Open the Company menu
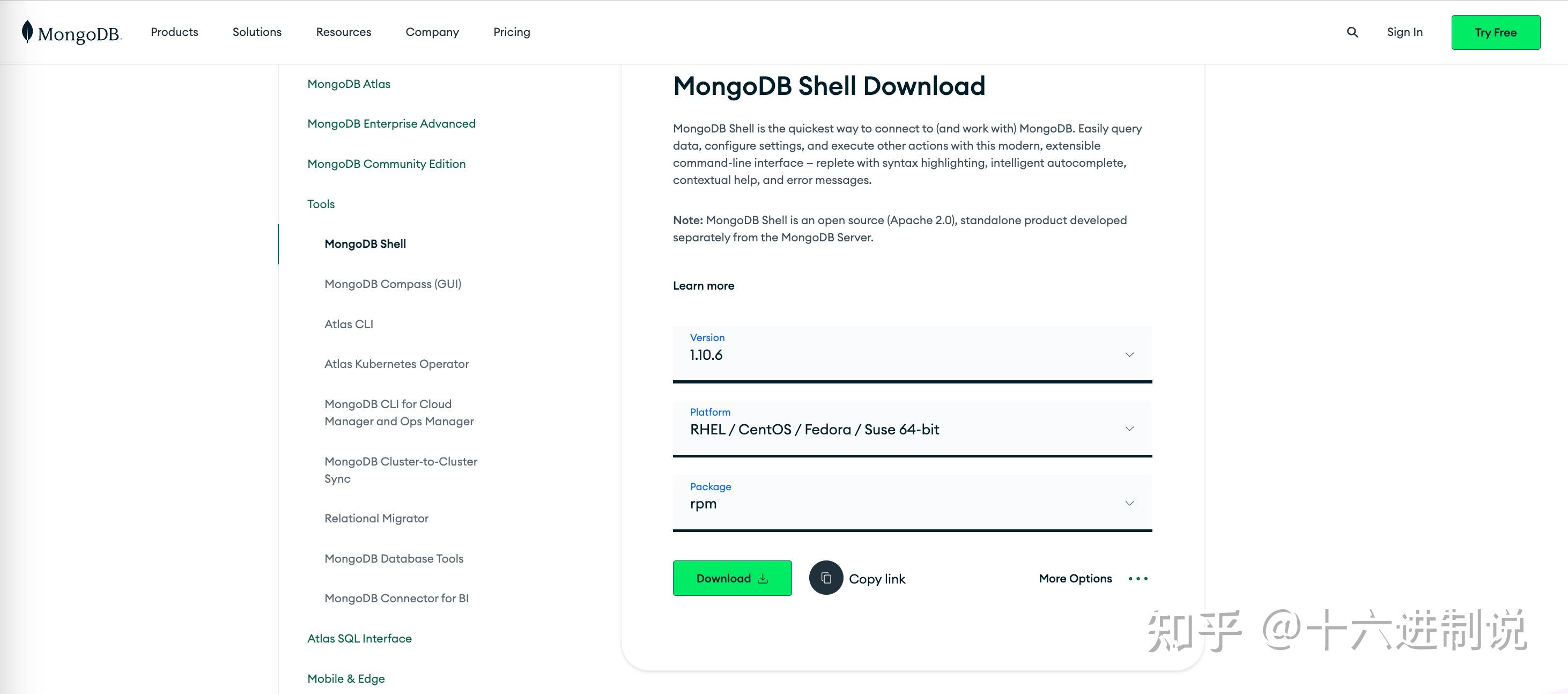 click(432, 32)
